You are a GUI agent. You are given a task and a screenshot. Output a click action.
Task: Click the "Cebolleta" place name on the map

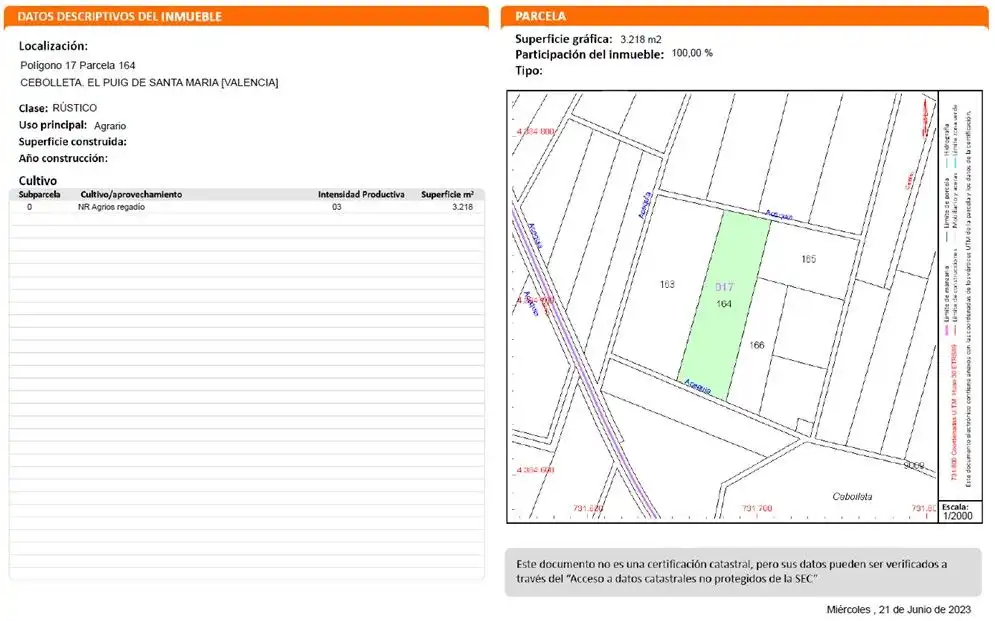pos(852,497)
